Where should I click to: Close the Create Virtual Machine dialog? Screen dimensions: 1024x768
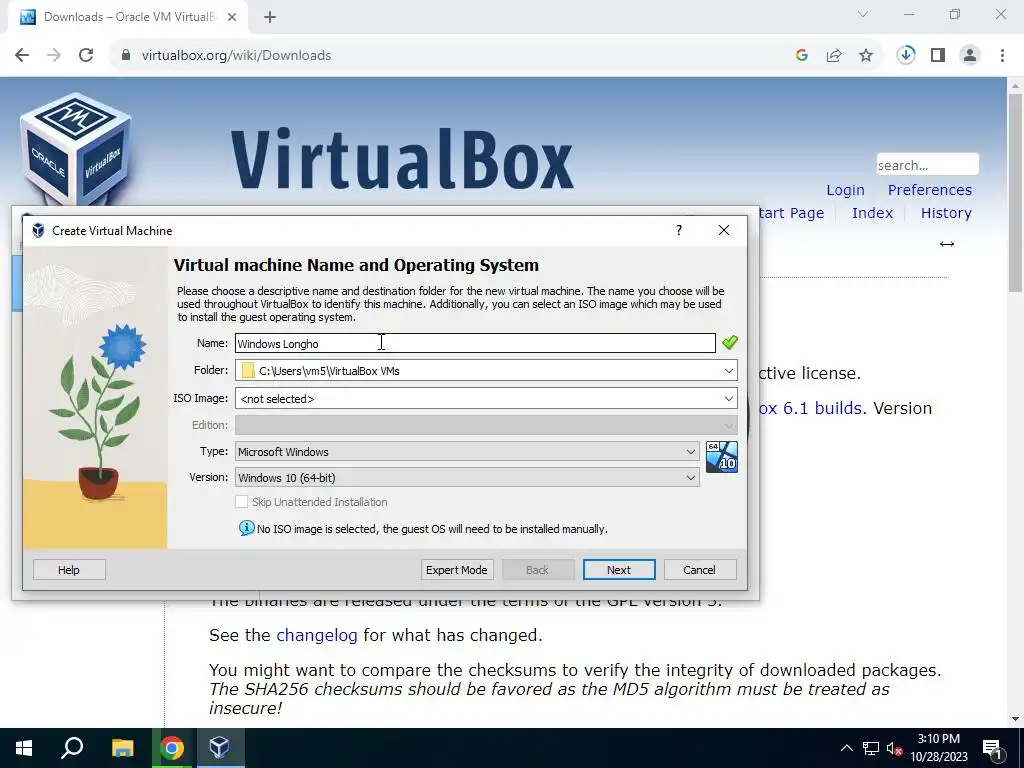pos(724,230)
